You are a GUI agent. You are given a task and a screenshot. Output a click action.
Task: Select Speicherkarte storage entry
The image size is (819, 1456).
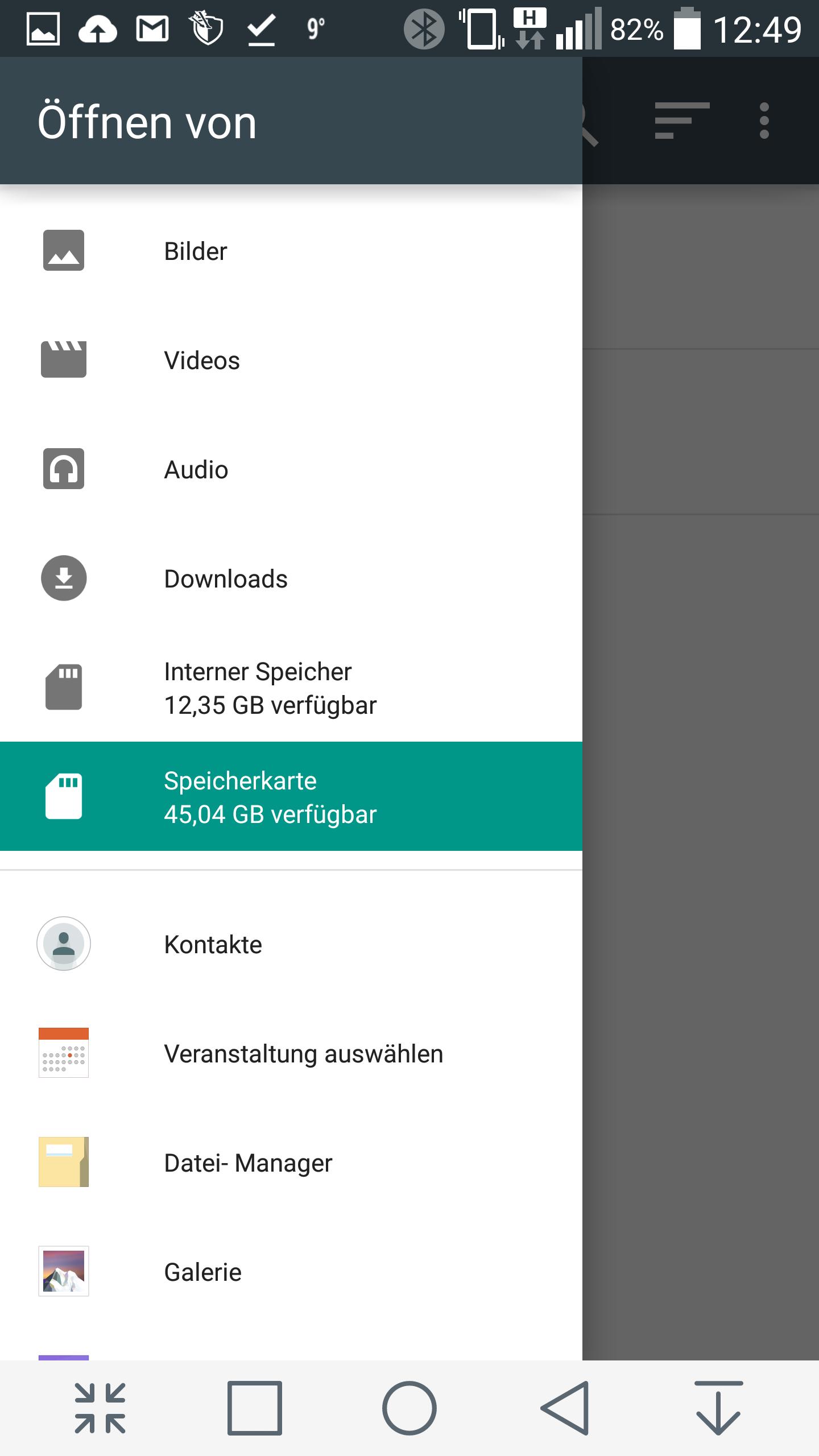291,796
